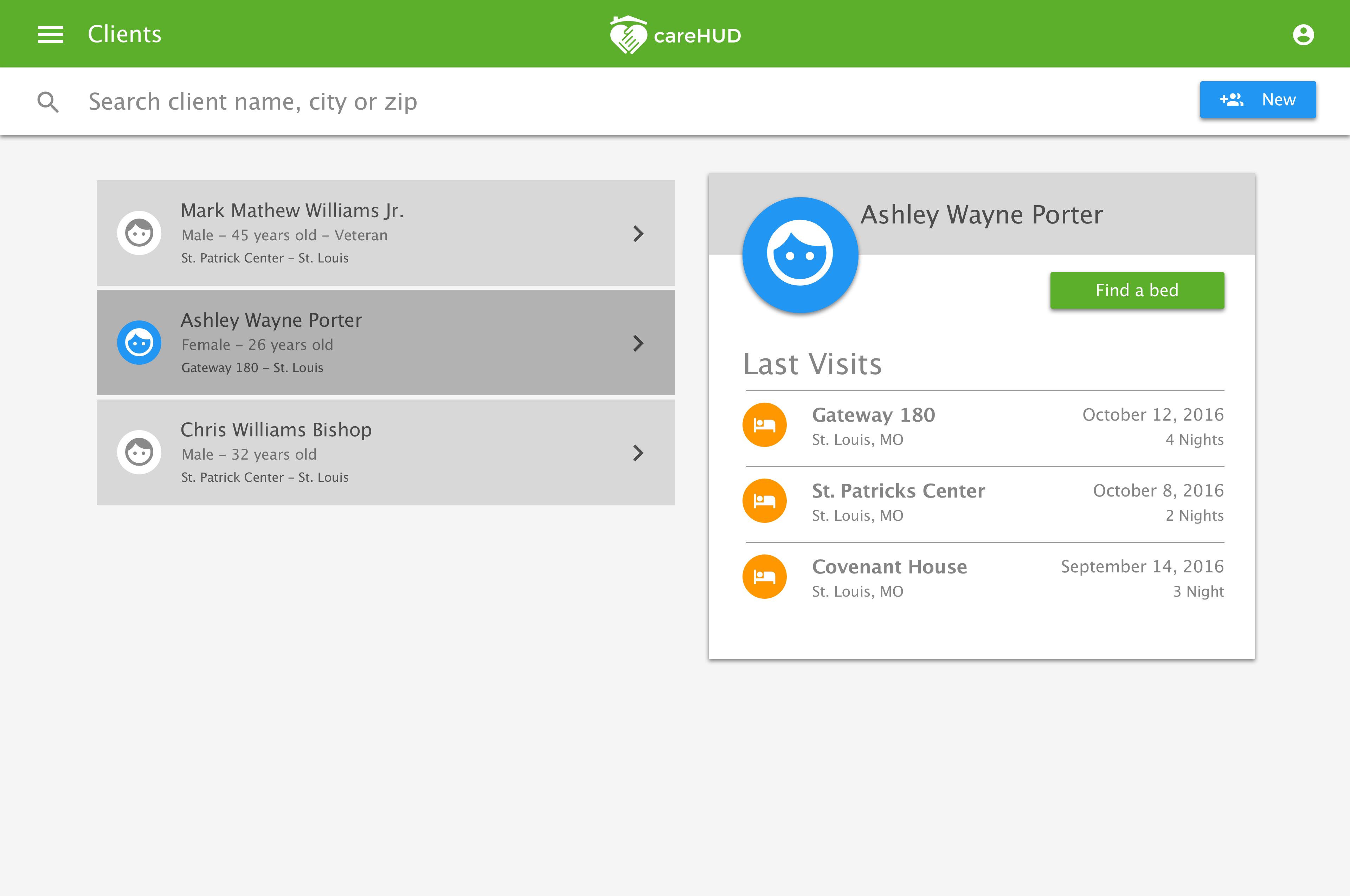Expand Mark Mathew Williams Jr. chevron
Viewport: 1350px width, 896px height.
638,233
